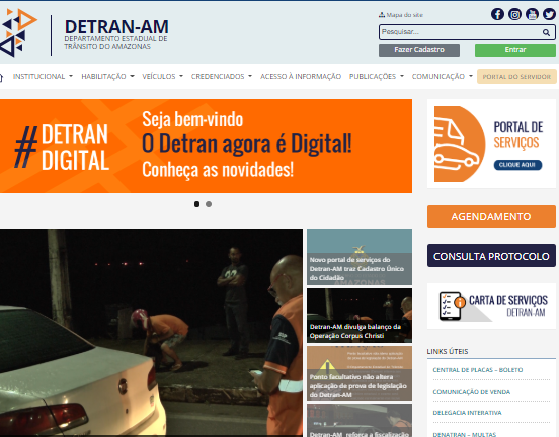
Task: Open the Mapa do site link
Action: [401, 15]
